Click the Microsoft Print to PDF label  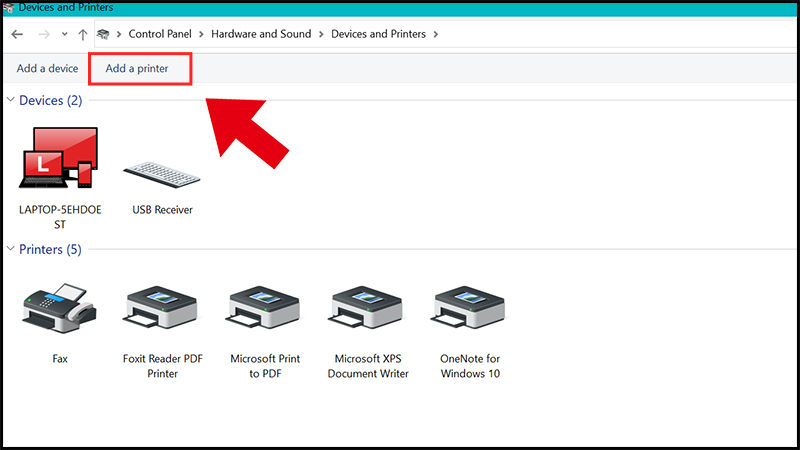point(265,366)
